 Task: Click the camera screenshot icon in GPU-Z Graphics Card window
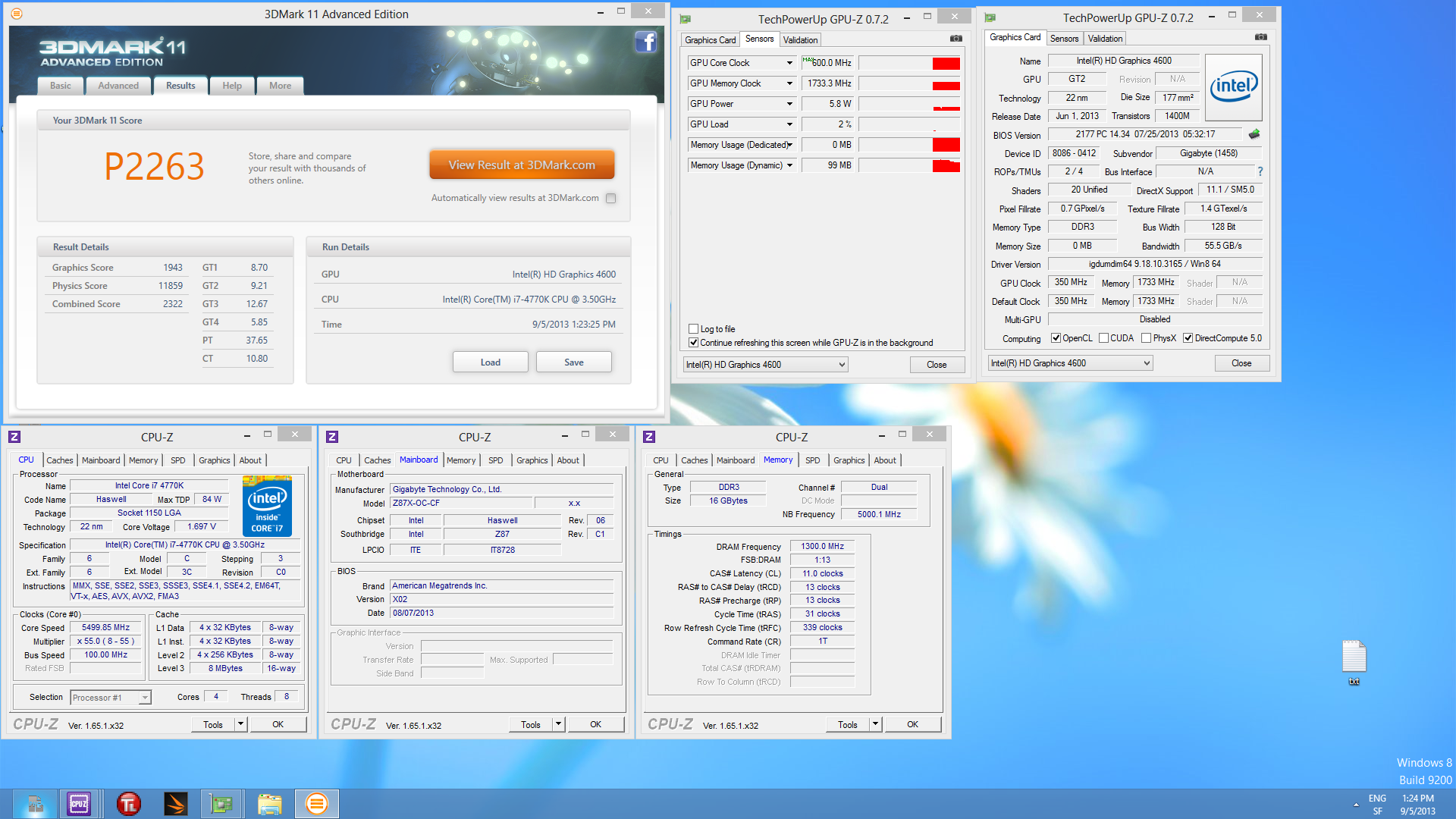tap(1260, 37)
